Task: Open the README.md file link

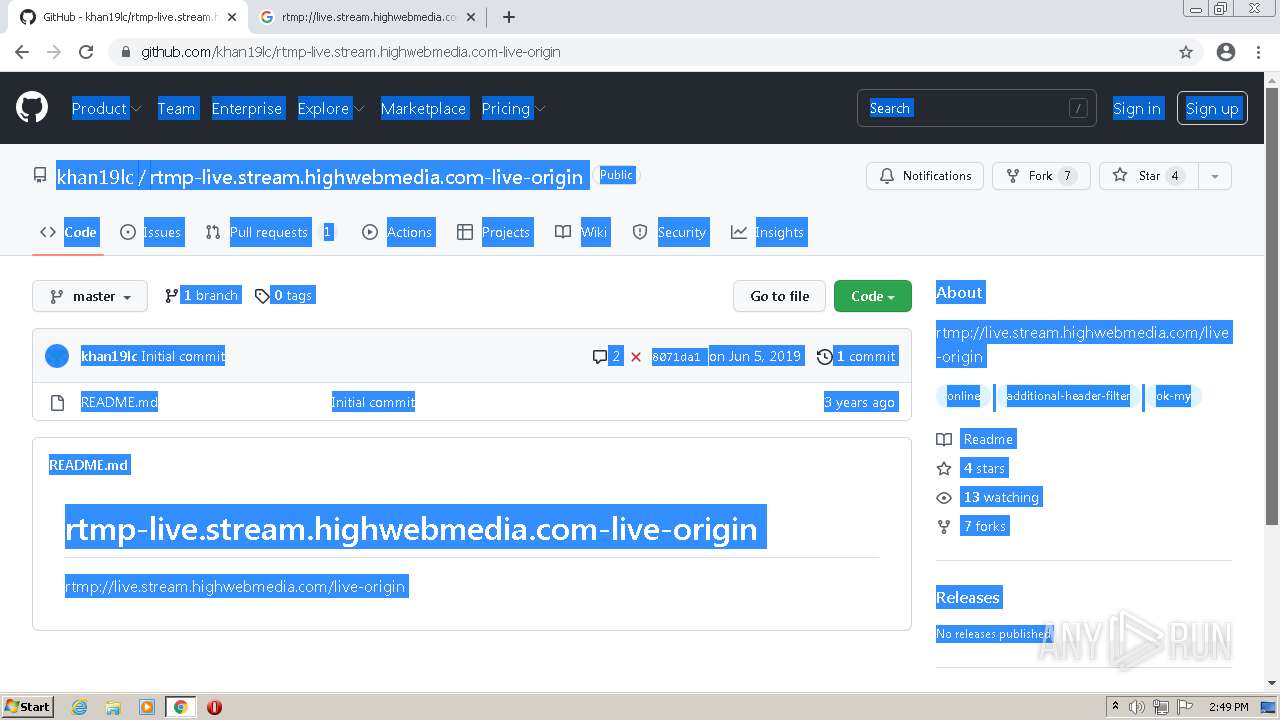Action: [x=119, y=402]
